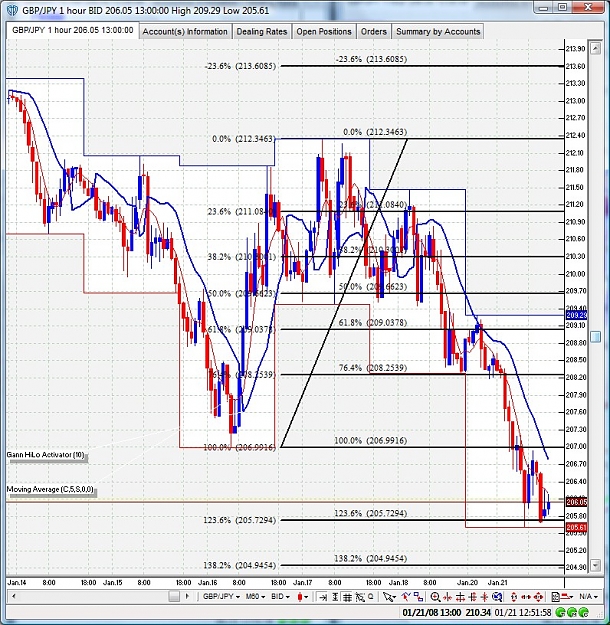
Task: Select the cursor pointer tool
Action: (388, 597)
